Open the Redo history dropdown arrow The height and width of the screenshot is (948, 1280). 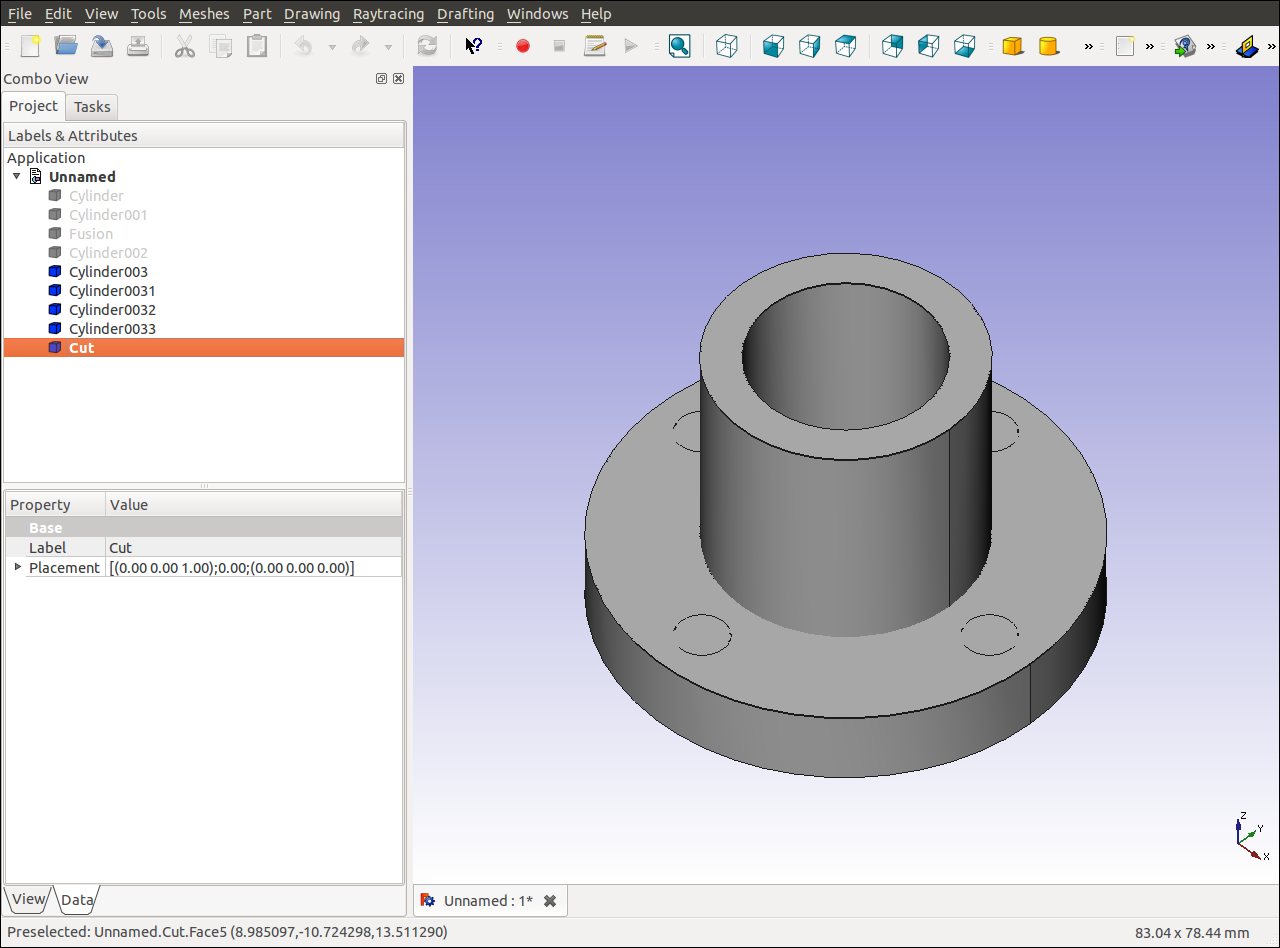coord(388,47)
